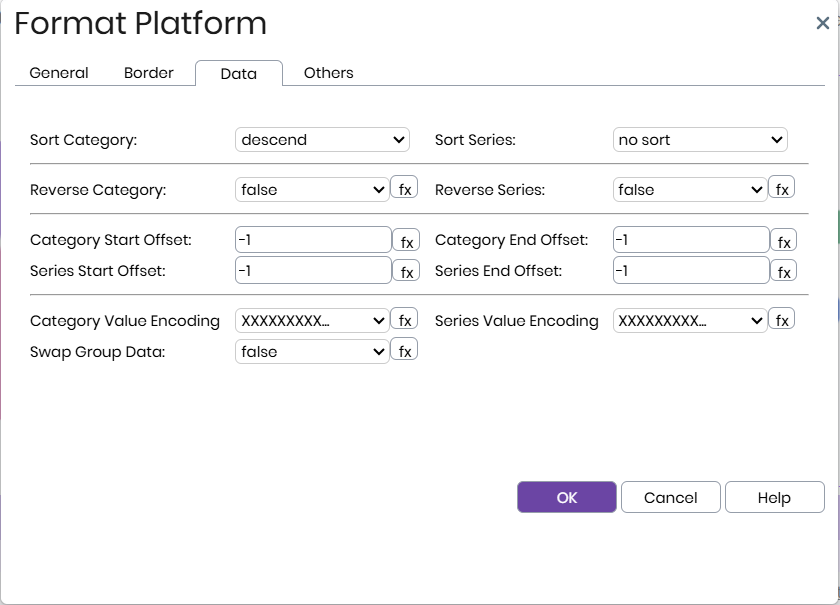This screenshot has height=605, width=840.
Task: Open the Sort Category dropdown
Action: click(322, 140)
